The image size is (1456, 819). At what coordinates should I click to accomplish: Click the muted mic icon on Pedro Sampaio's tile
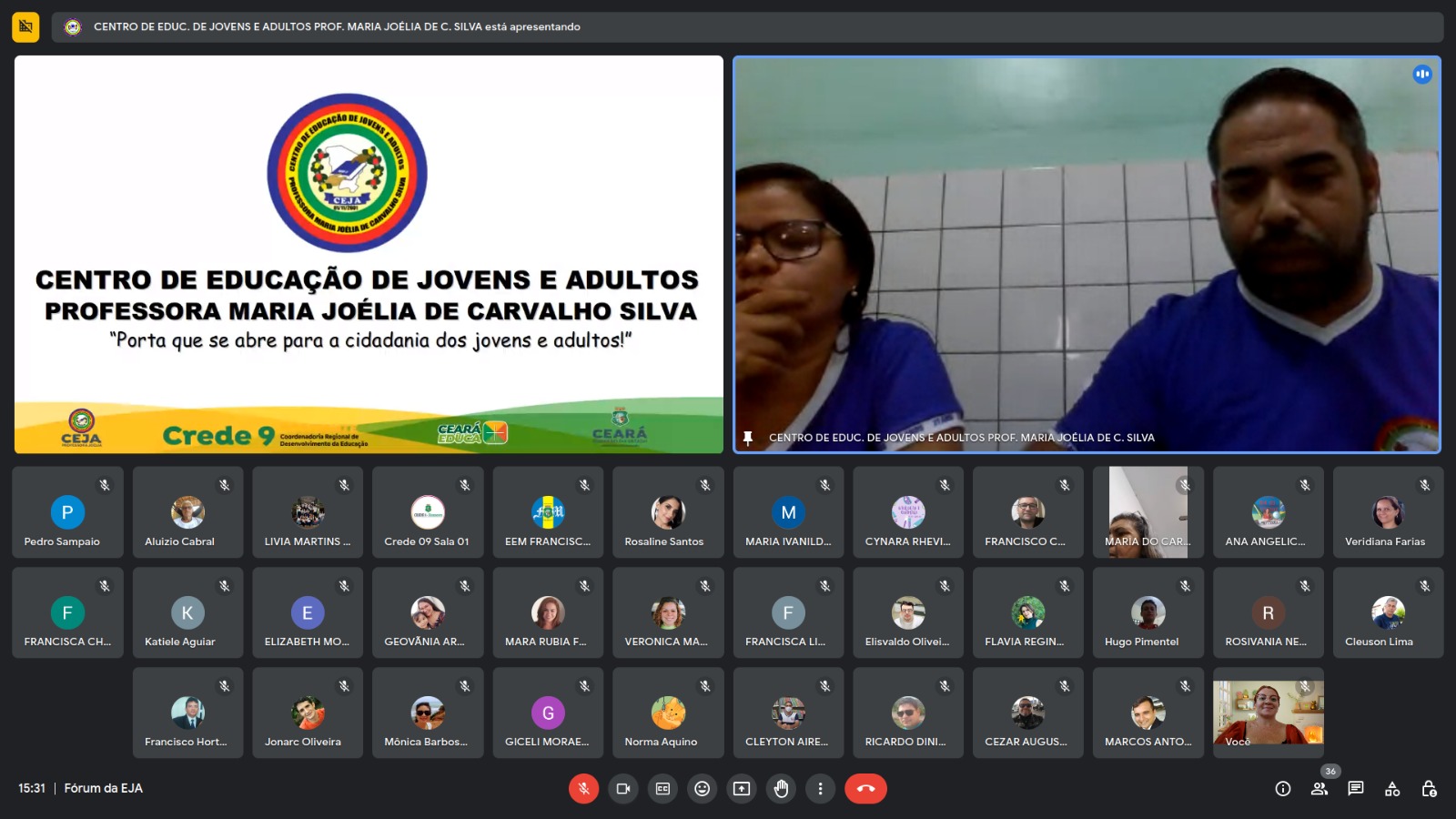[105, 485]
